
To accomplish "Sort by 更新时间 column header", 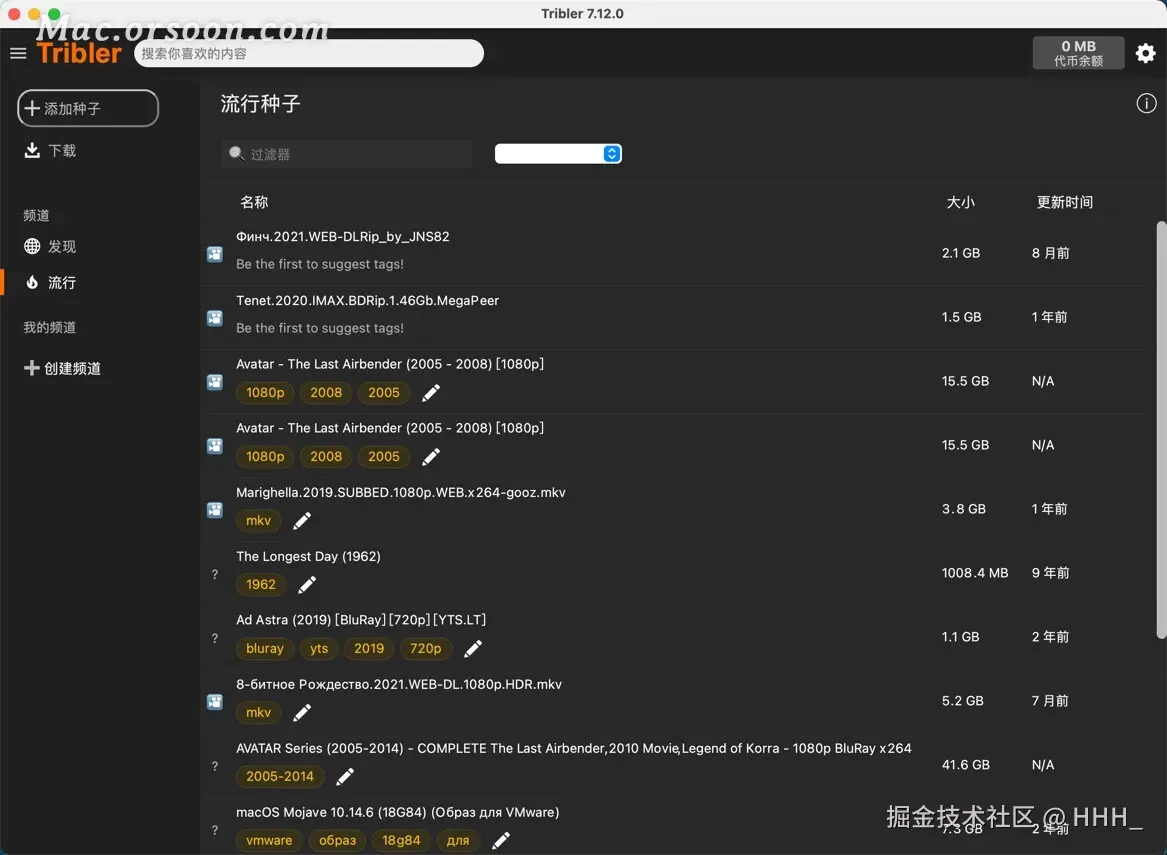I will click(1064, 202).
